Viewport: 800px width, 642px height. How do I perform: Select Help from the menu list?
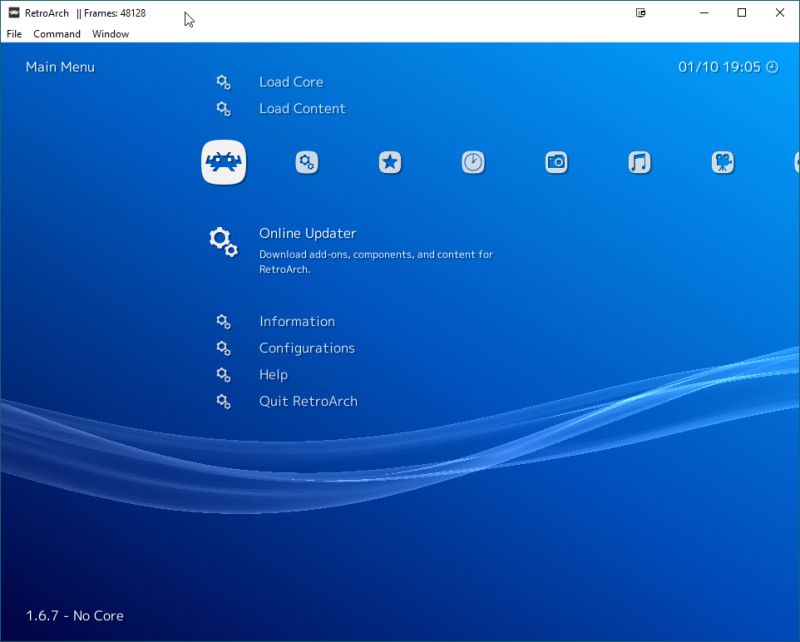point(274,374)
